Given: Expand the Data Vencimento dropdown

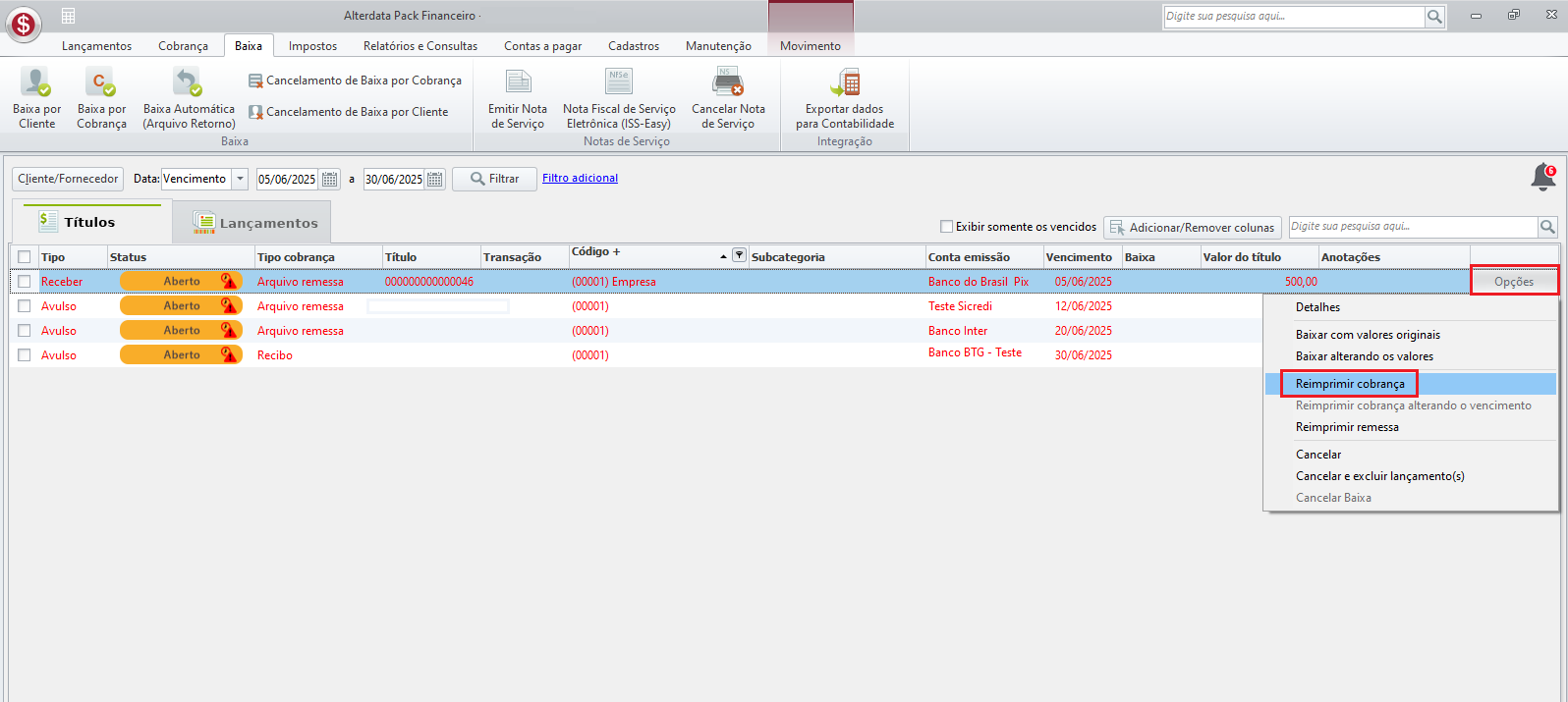Looking at the screenshot, I should point(240,179).
